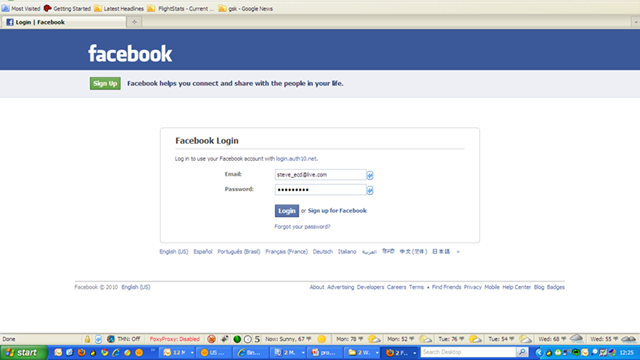Select Deutsch language link

pyautogui.click(x=322, y=251)
